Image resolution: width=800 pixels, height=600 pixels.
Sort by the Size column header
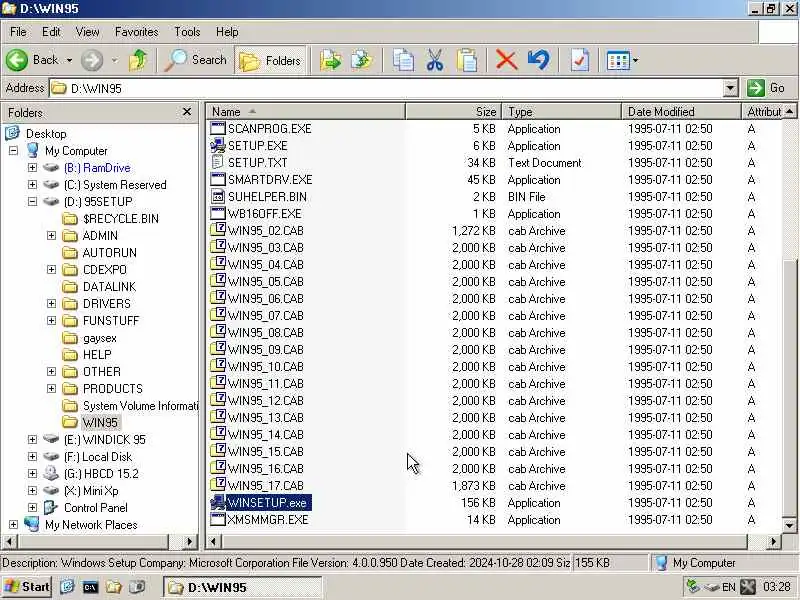[x=454, y=112]
